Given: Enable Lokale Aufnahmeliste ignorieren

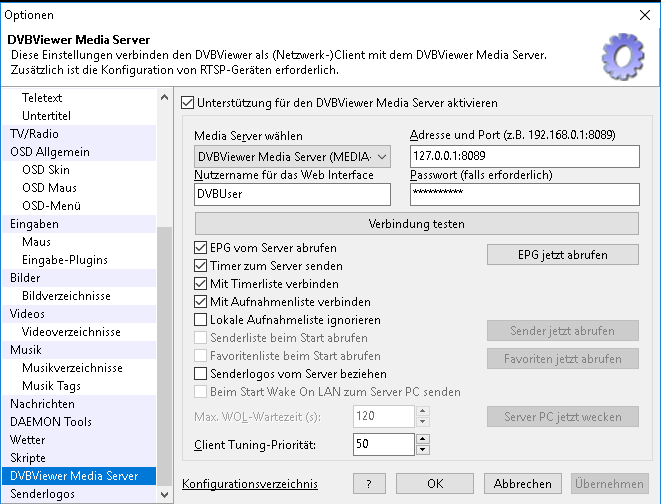Looking at the screenshot, I should [201, 320].
